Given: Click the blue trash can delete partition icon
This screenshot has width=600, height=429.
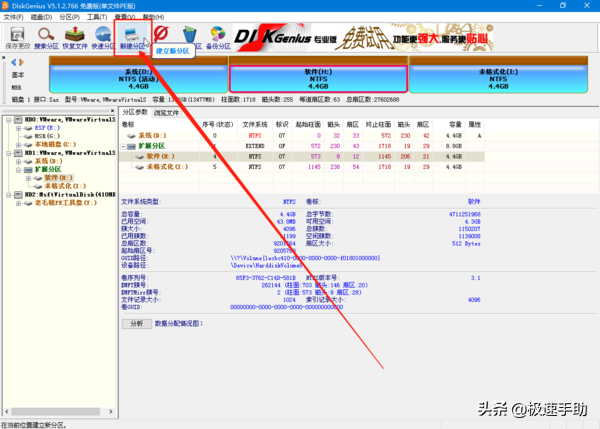Looking at the screenshot, I should pyautogui.click(x=189, y=35).
